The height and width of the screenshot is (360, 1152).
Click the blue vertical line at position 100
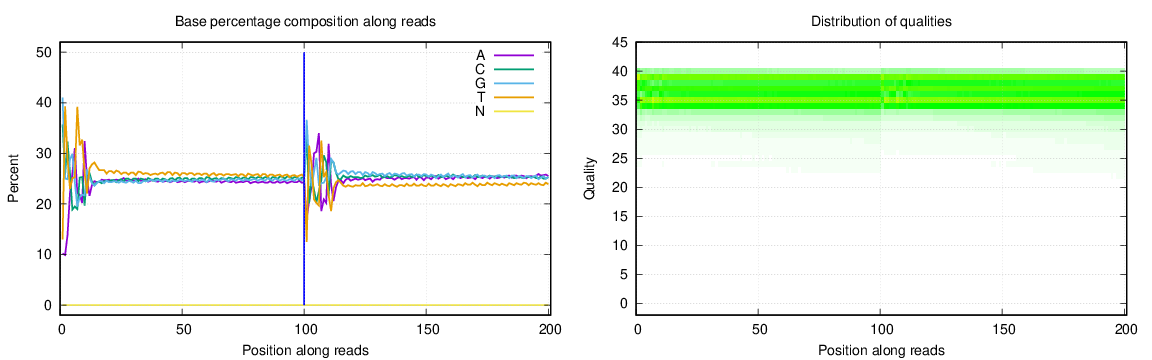304,179
